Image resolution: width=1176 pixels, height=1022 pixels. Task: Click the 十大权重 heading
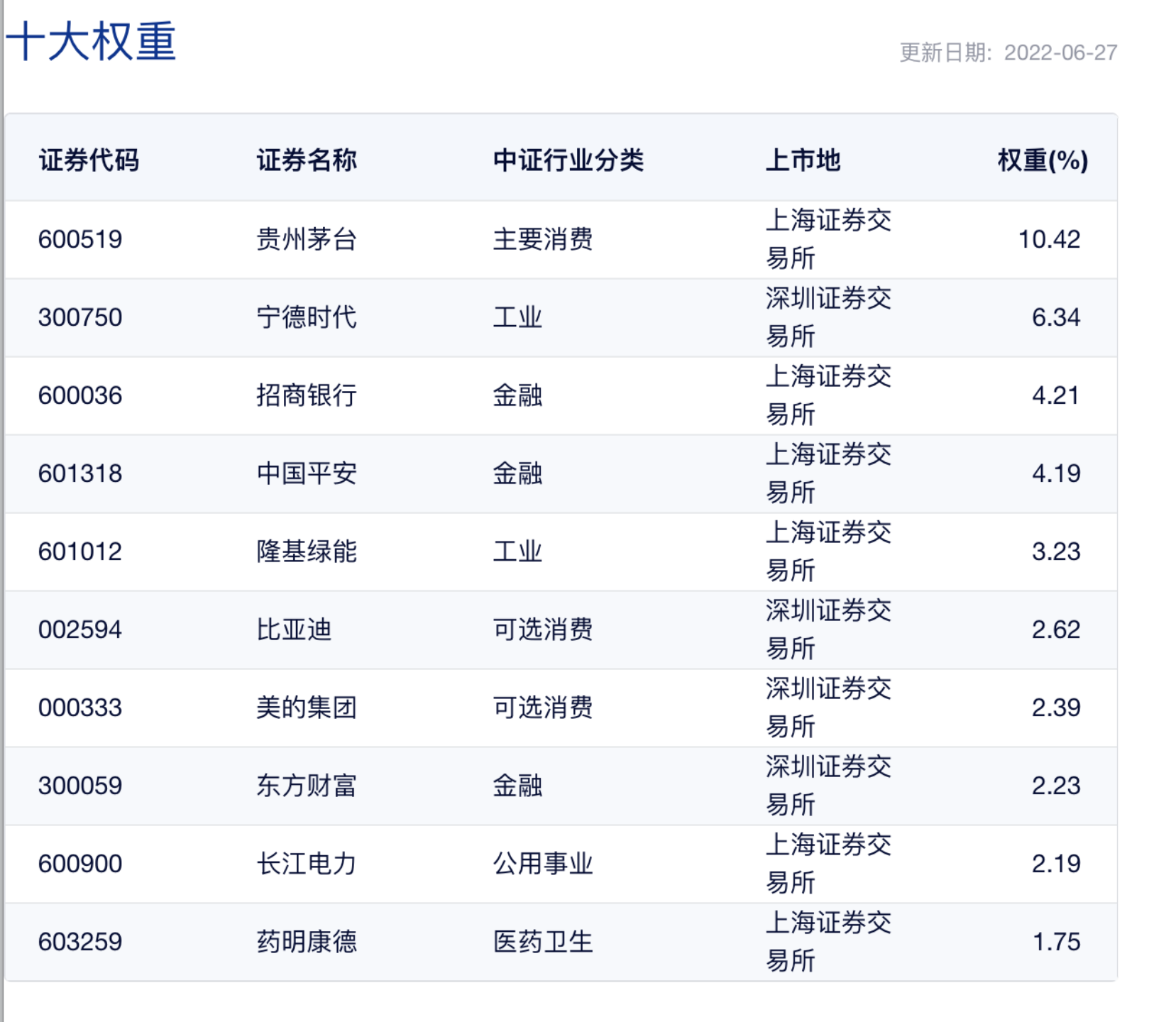(x=91, y=40)
